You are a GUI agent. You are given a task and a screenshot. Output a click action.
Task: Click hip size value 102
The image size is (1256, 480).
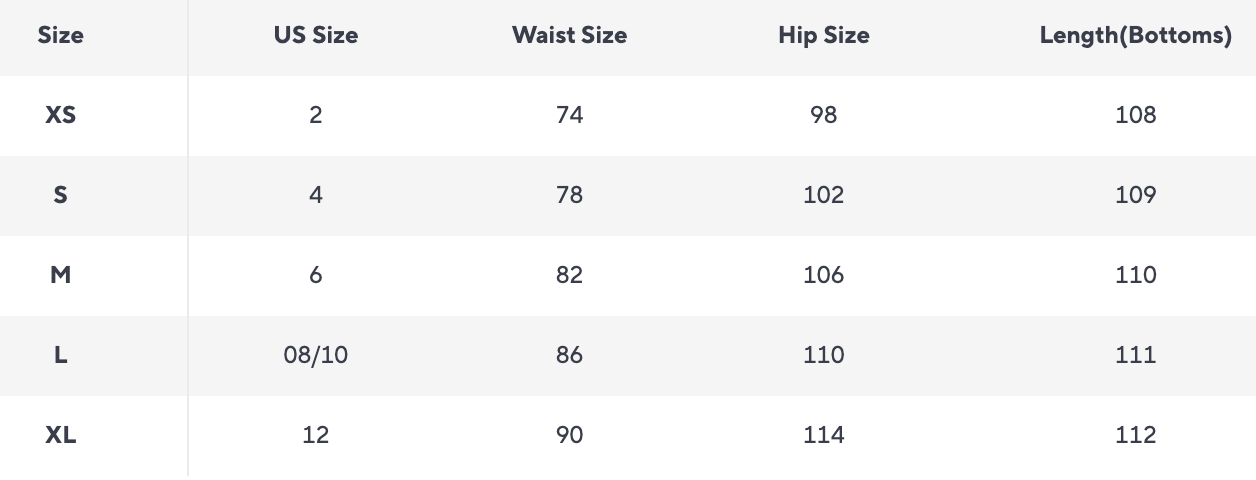pyautogui.click(x=824, y=195)
